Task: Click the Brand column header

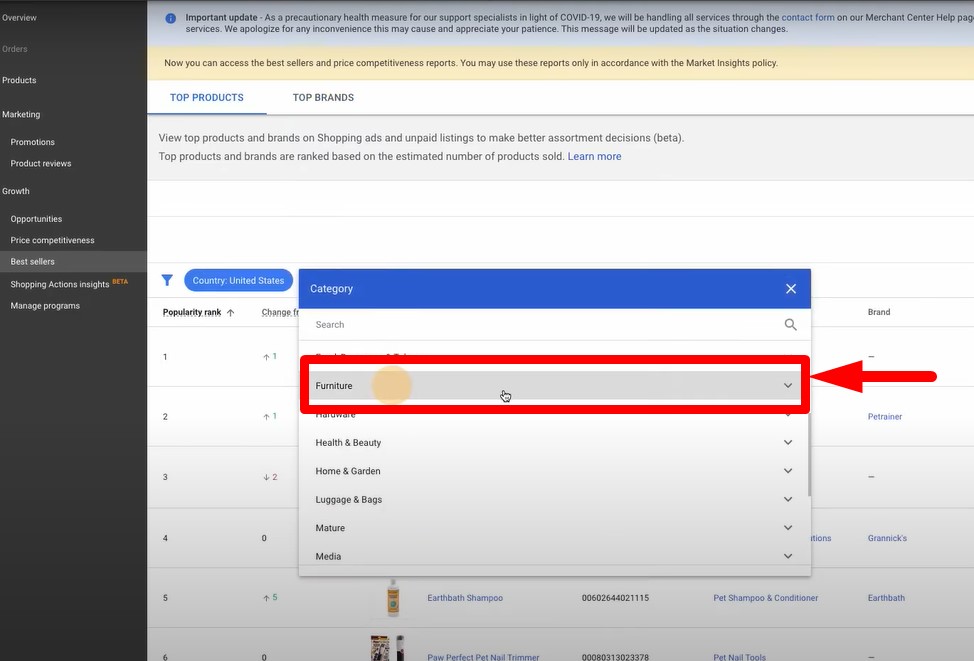Action: click(878, 312)
